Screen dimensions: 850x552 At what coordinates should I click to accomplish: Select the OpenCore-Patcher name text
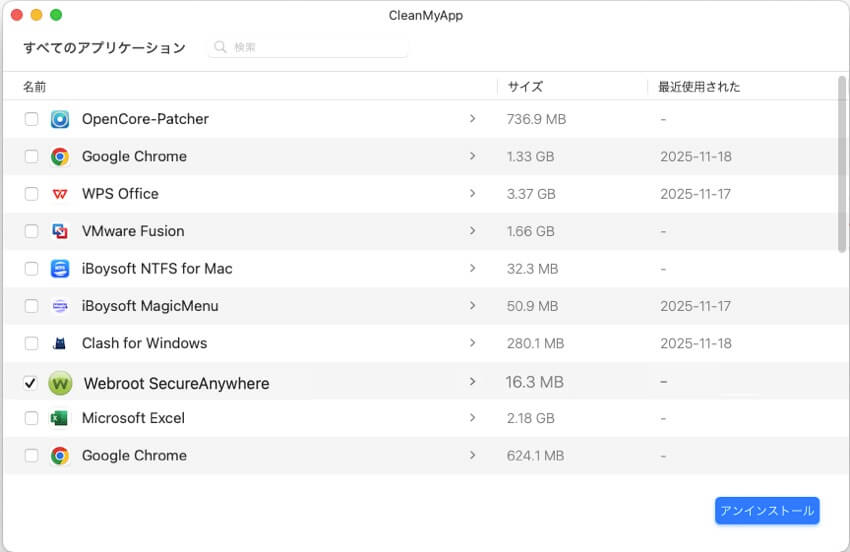pos(145,119)
